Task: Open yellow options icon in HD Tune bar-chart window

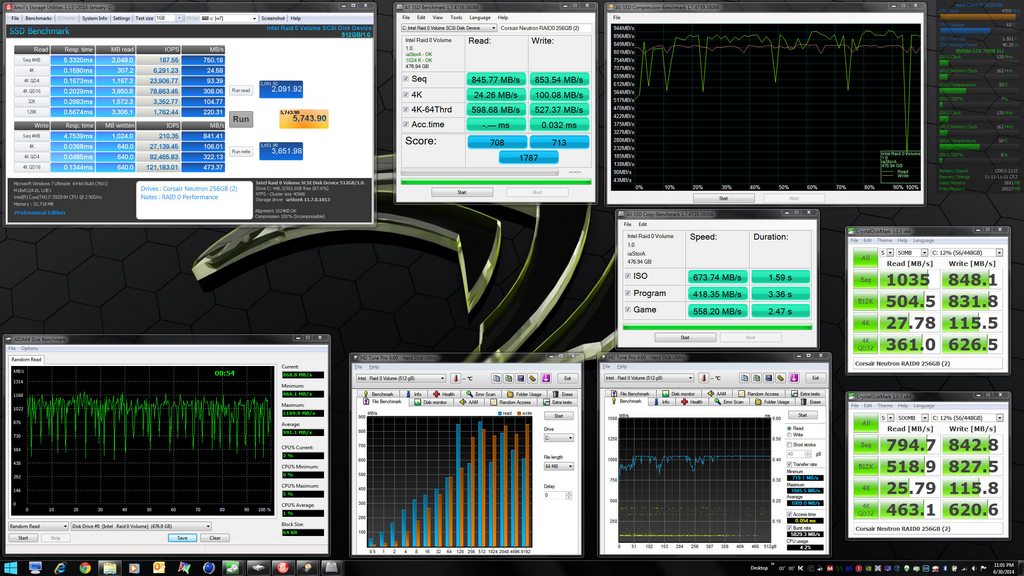Action: click(x=533, y=378)
